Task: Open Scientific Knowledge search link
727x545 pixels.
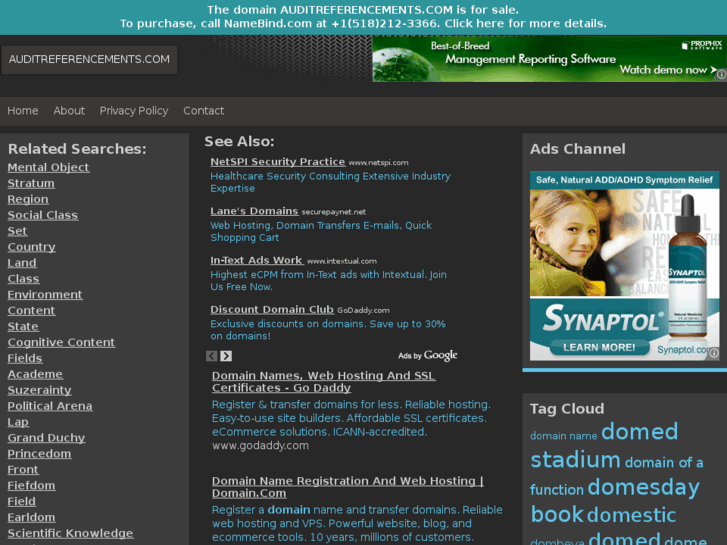Action: click(70, 533)
